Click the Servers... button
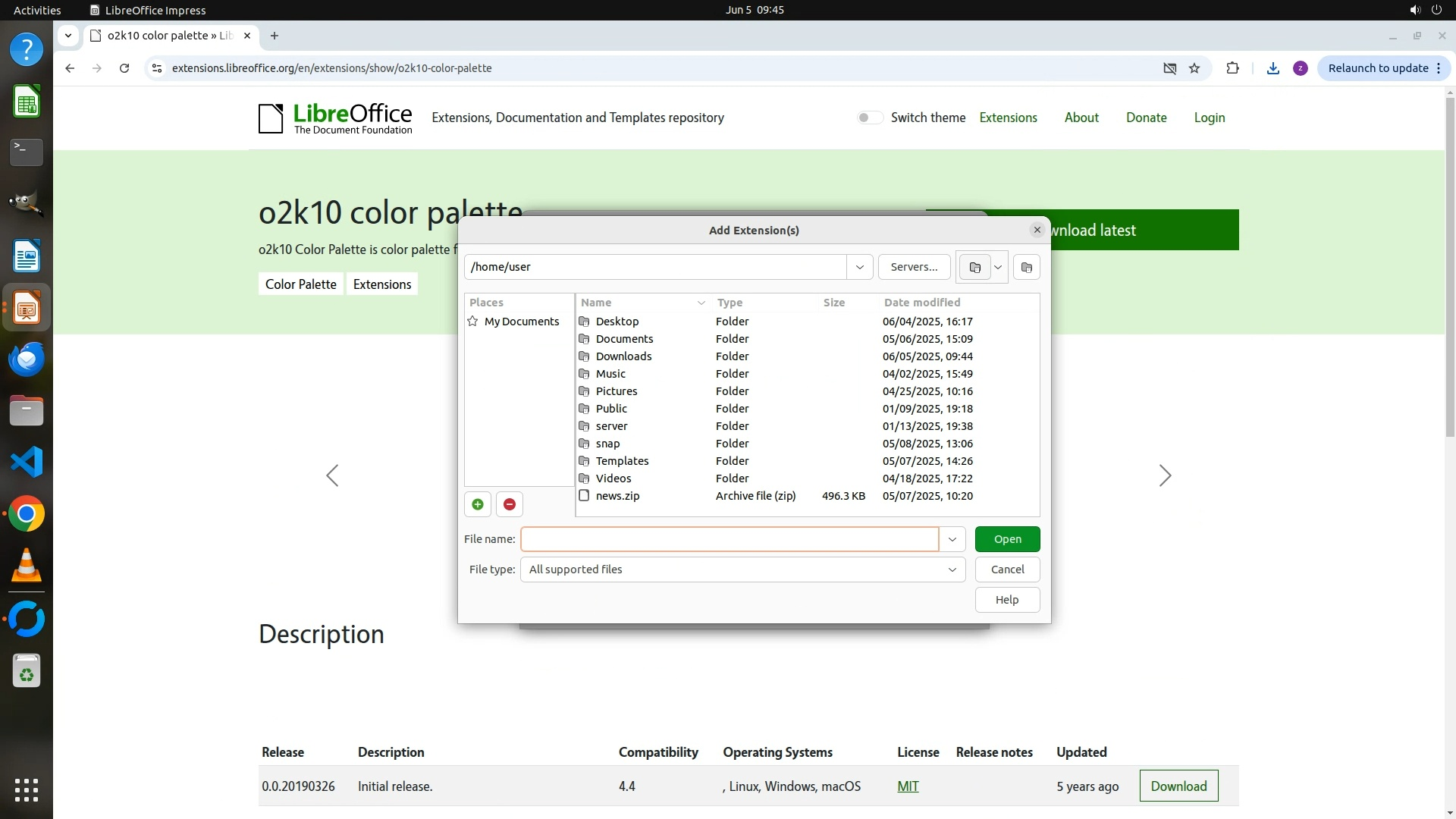Screen dimensions: 1456x819 pyautogui.click(x=914, y=267)
